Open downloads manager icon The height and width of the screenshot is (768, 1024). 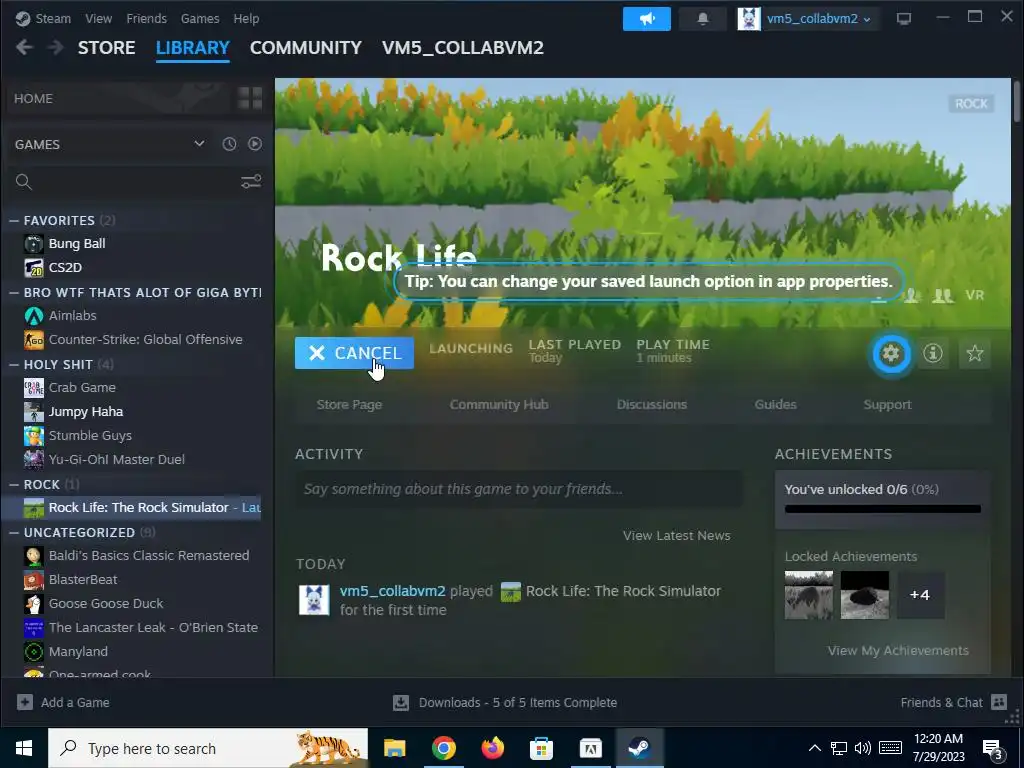(x=401, y=702)
